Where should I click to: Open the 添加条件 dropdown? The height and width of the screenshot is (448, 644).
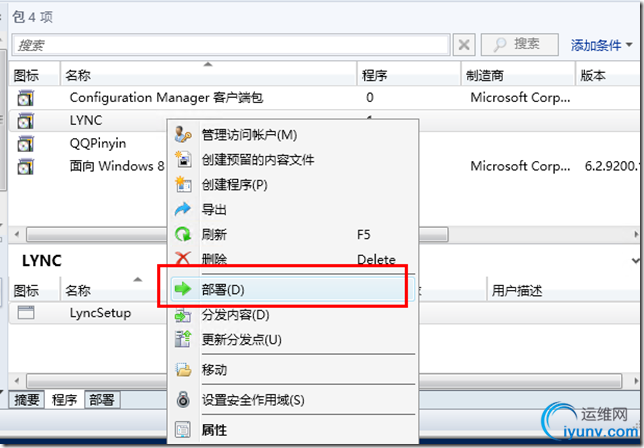coord(601,45)
